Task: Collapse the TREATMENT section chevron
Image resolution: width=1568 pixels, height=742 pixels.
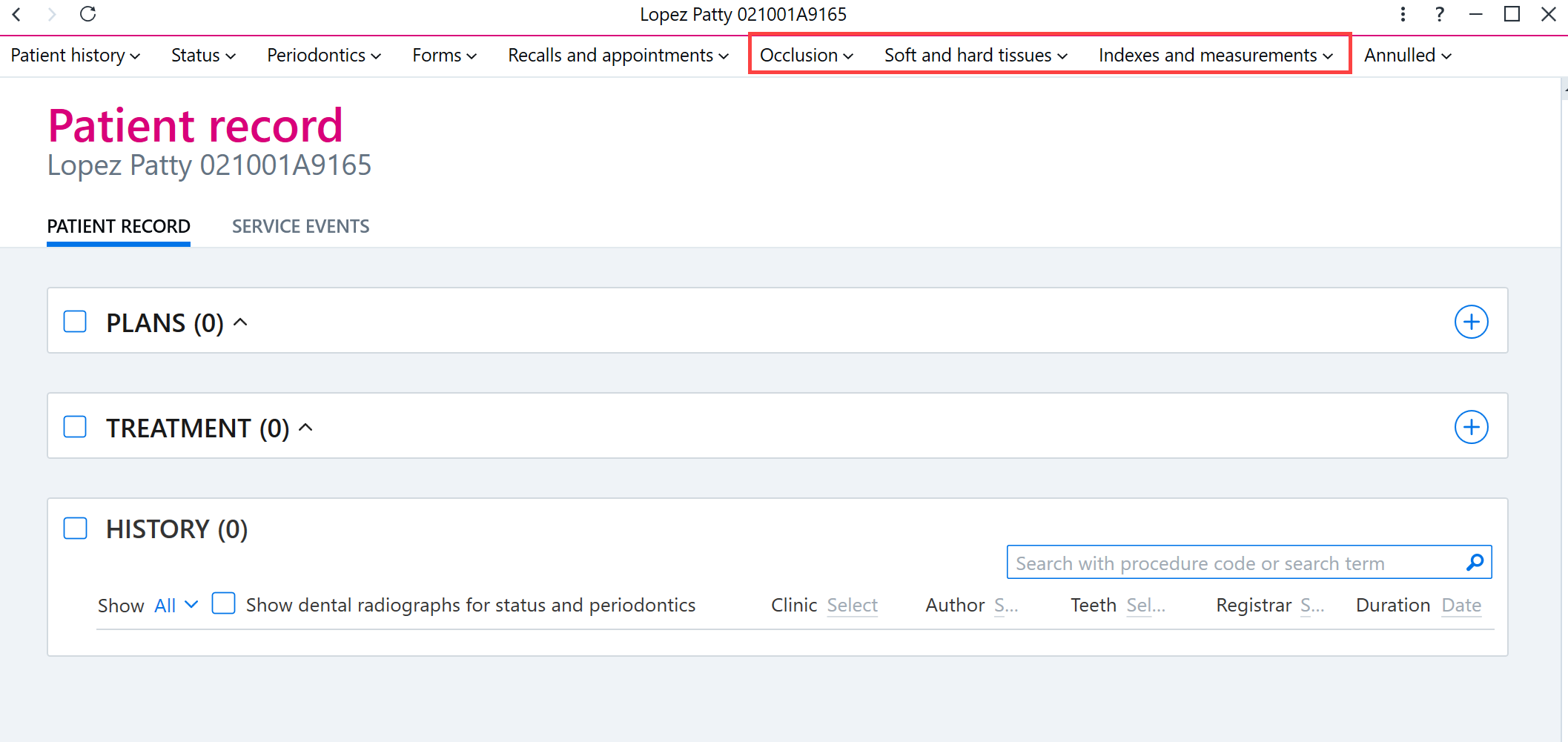Action: click(305, 427)
